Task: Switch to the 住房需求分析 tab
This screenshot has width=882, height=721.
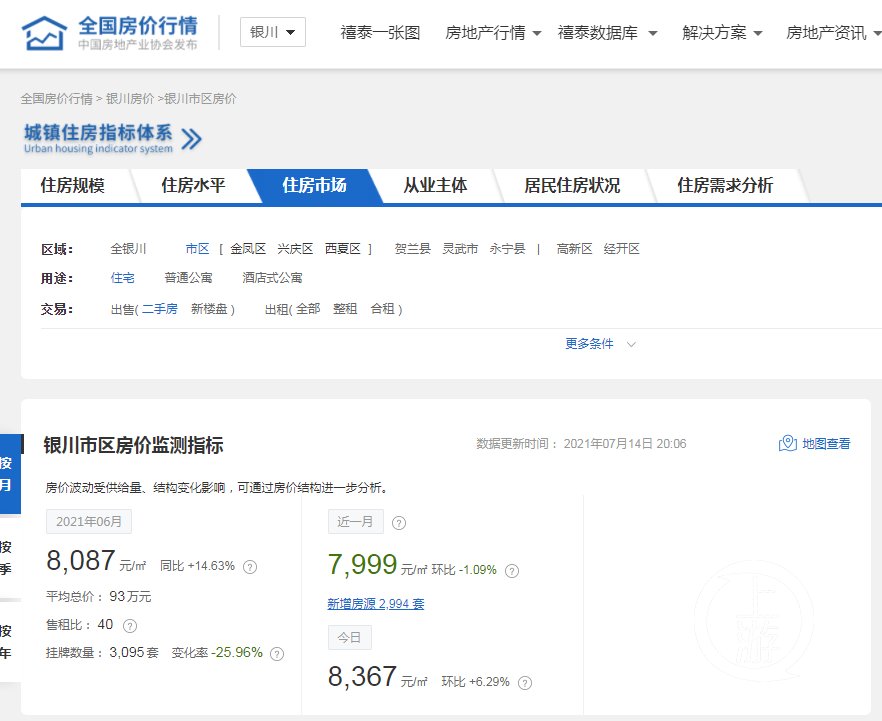Action: point(725,186)
